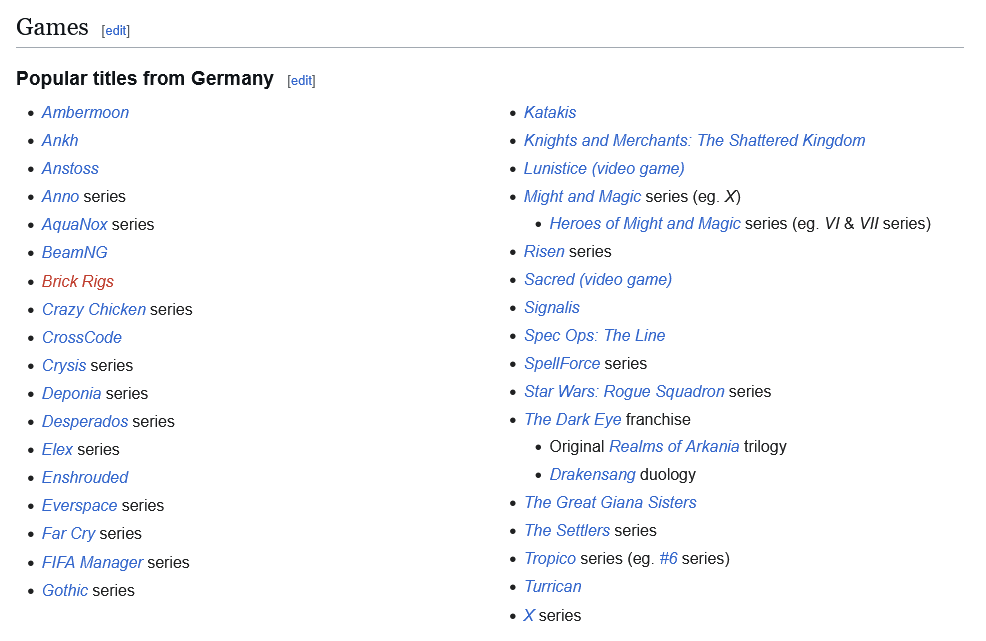986x641 pixels.
Task: Open the Gothic link
Action: (x=65, y=590)
